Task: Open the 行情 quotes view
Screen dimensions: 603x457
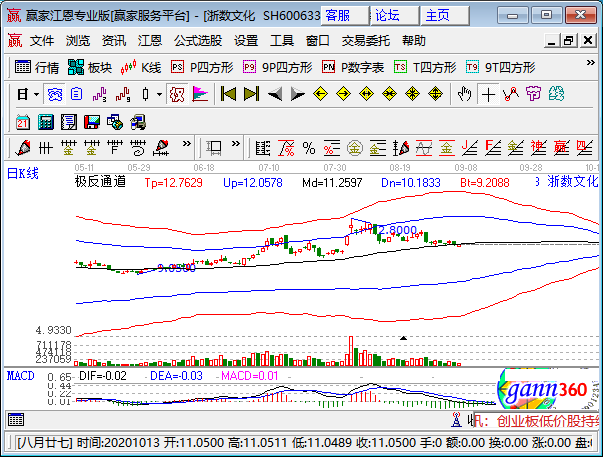Action: tap(37, 67)
